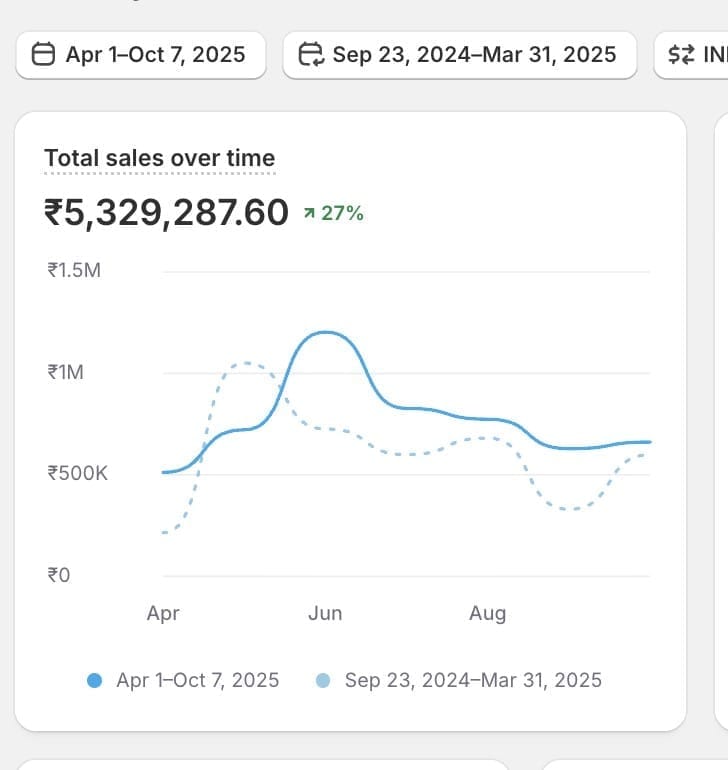The image size is (728, 770).
Task: Click the Jun label on the x-axis
Action: pyautogui.click(x=325, y=613)
